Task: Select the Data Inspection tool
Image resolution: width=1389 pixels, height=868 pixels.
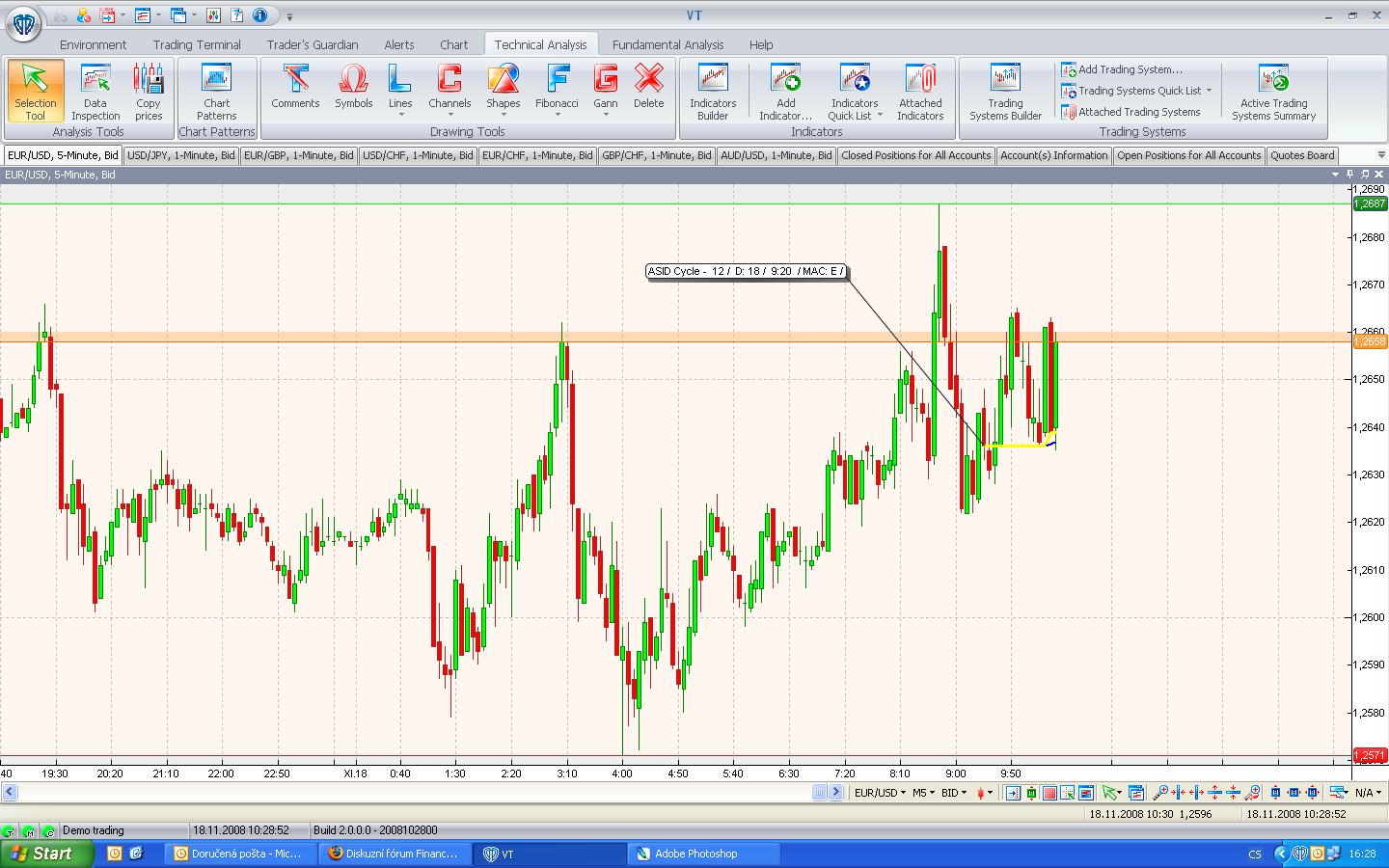Action: [95, 92]
